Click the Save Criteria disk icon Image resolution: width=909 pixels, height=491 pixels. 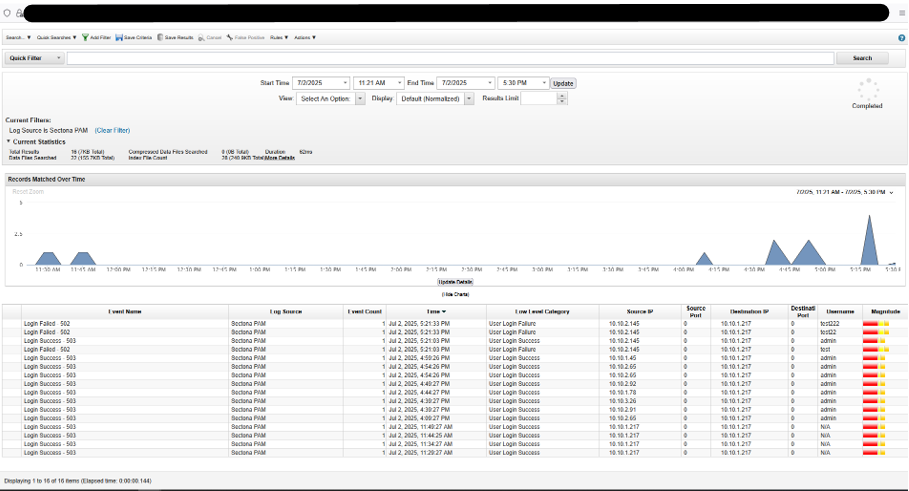119,37
